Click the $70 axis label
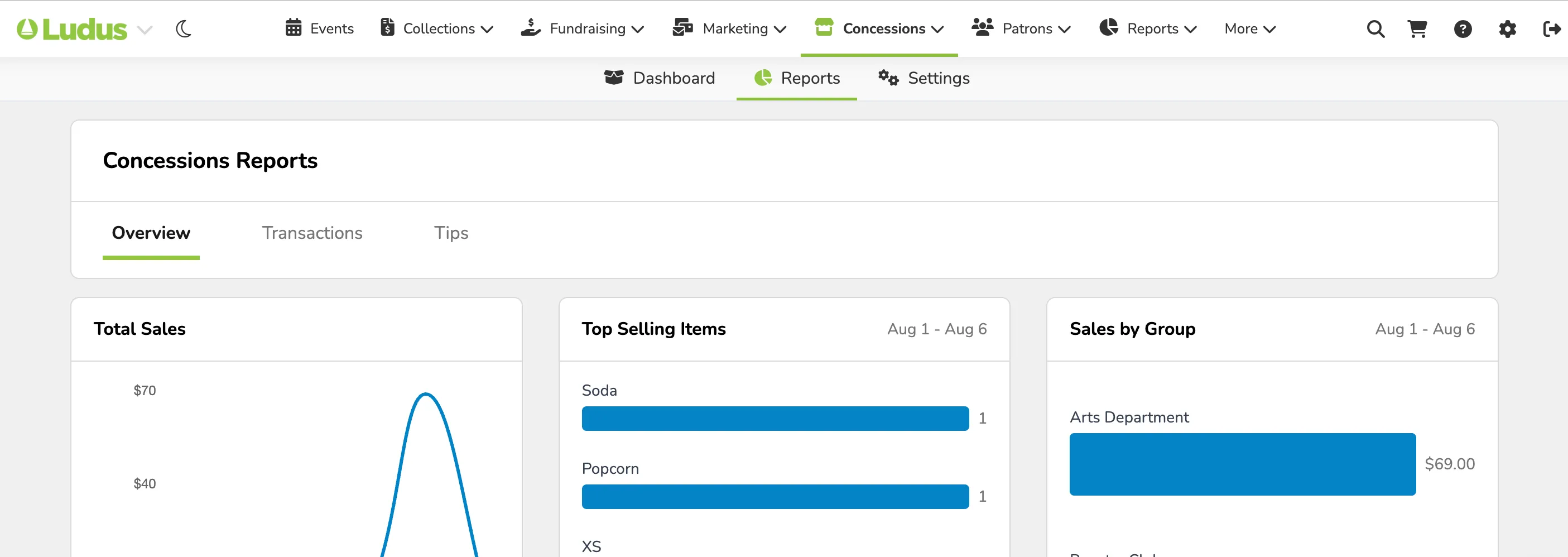The image size is (1568, 557). pos(145,390)
